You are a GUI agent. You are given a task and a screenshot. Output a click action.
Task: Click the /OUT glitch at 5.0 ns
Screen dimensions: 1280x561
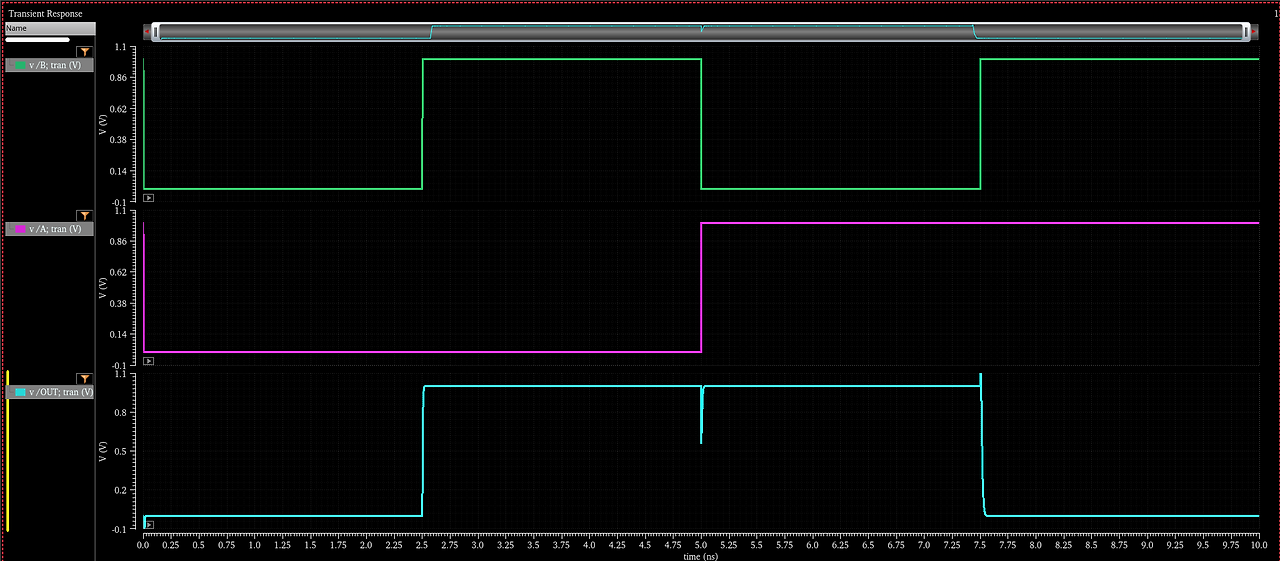701,415
